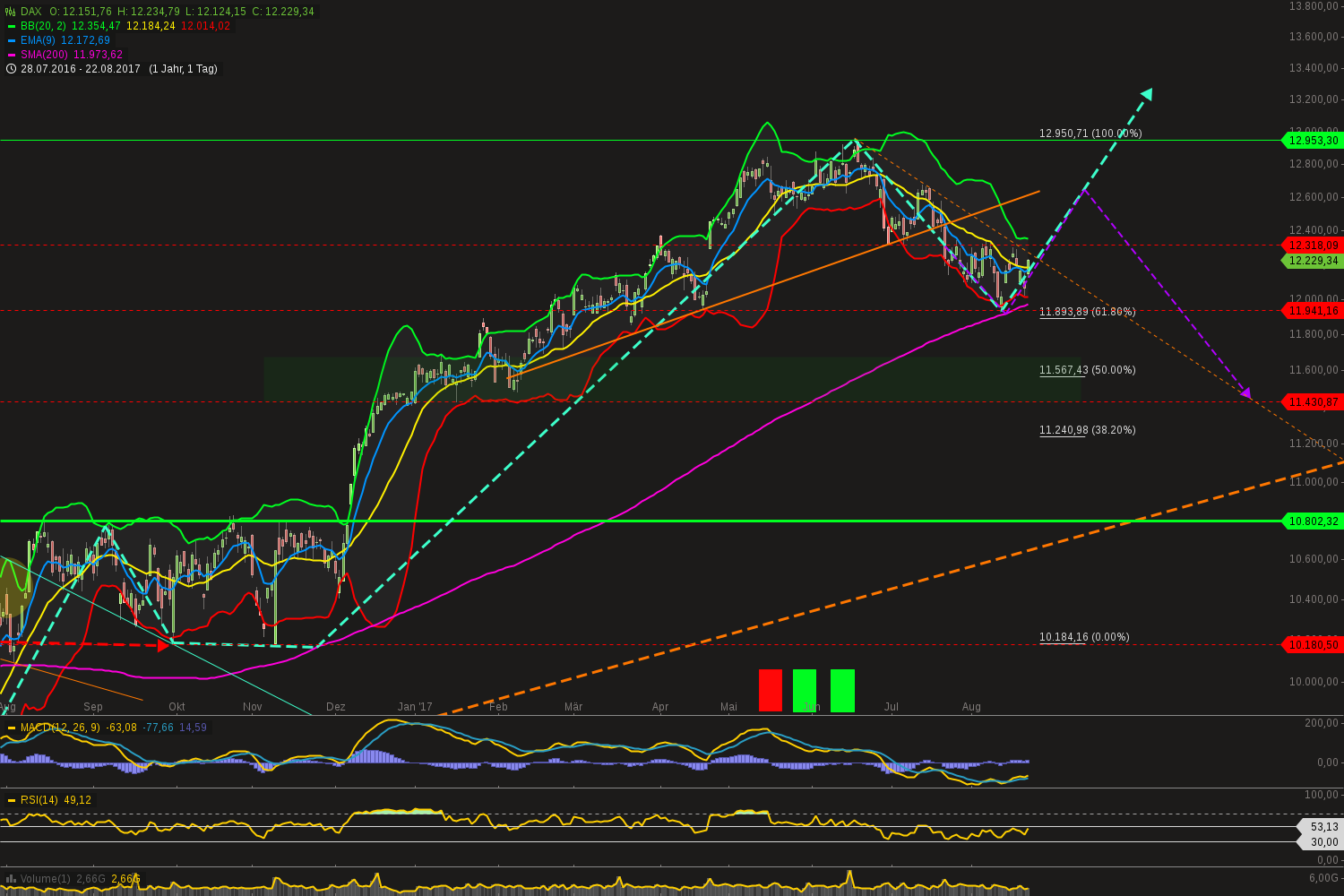This screenshot has width=1344, height=896.
Task: Click the 11.000,00 price axis label
Action: (x=1314, y=482)
